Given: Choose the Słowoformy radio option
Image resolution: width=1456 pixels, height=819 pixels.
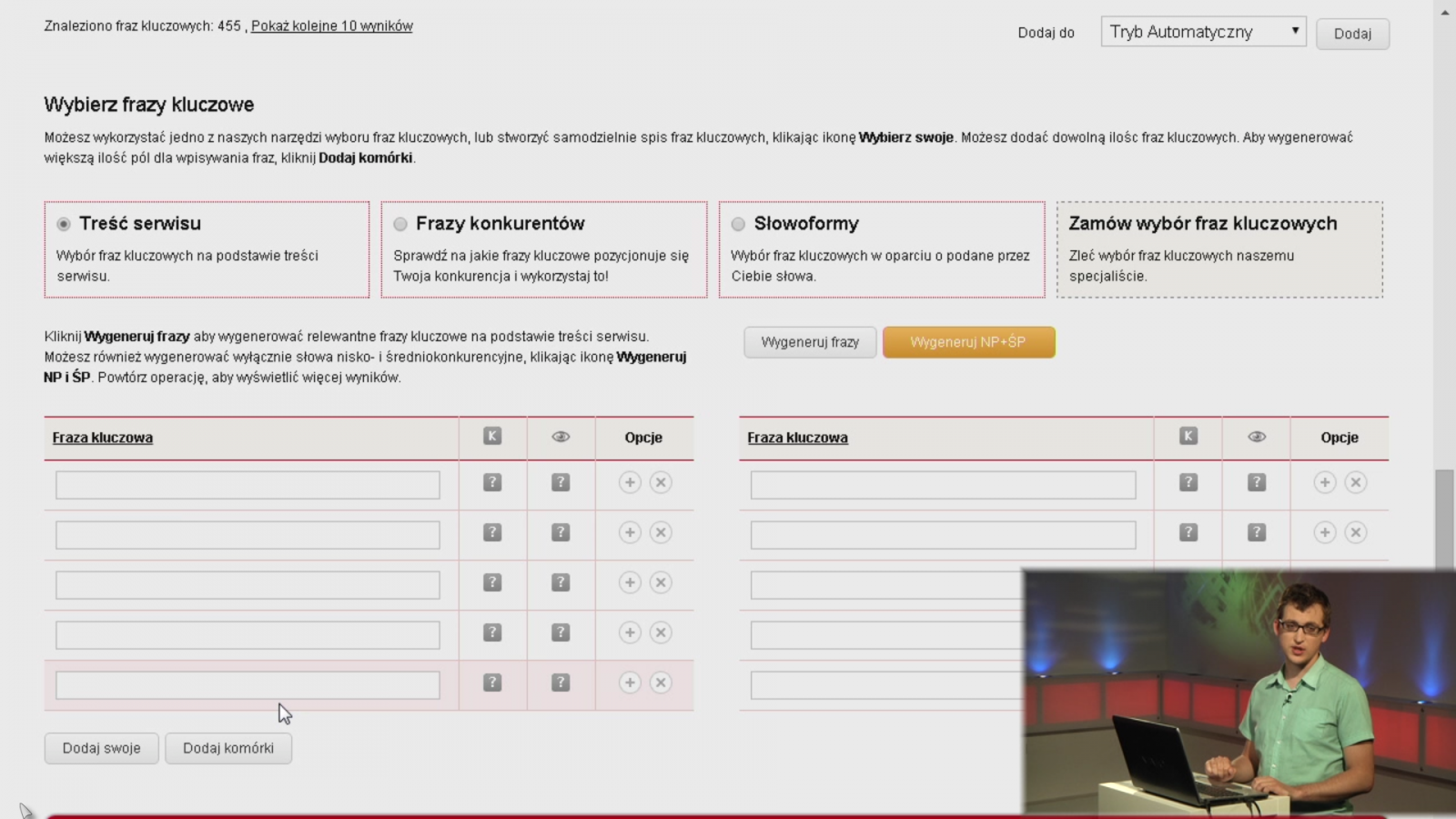Looking at the screenshot, I should pos(738,224).
